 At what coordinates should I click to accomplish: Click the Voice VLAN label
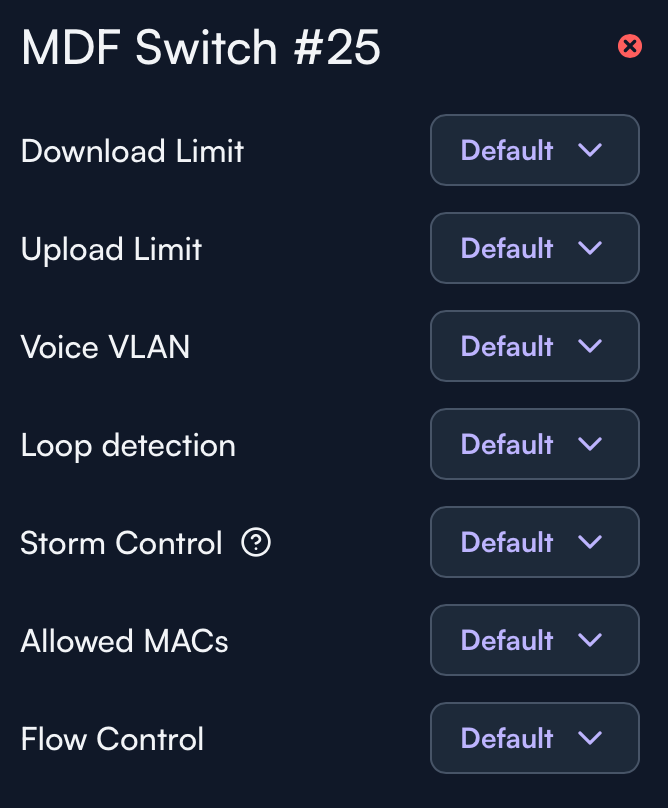point(105,347)
